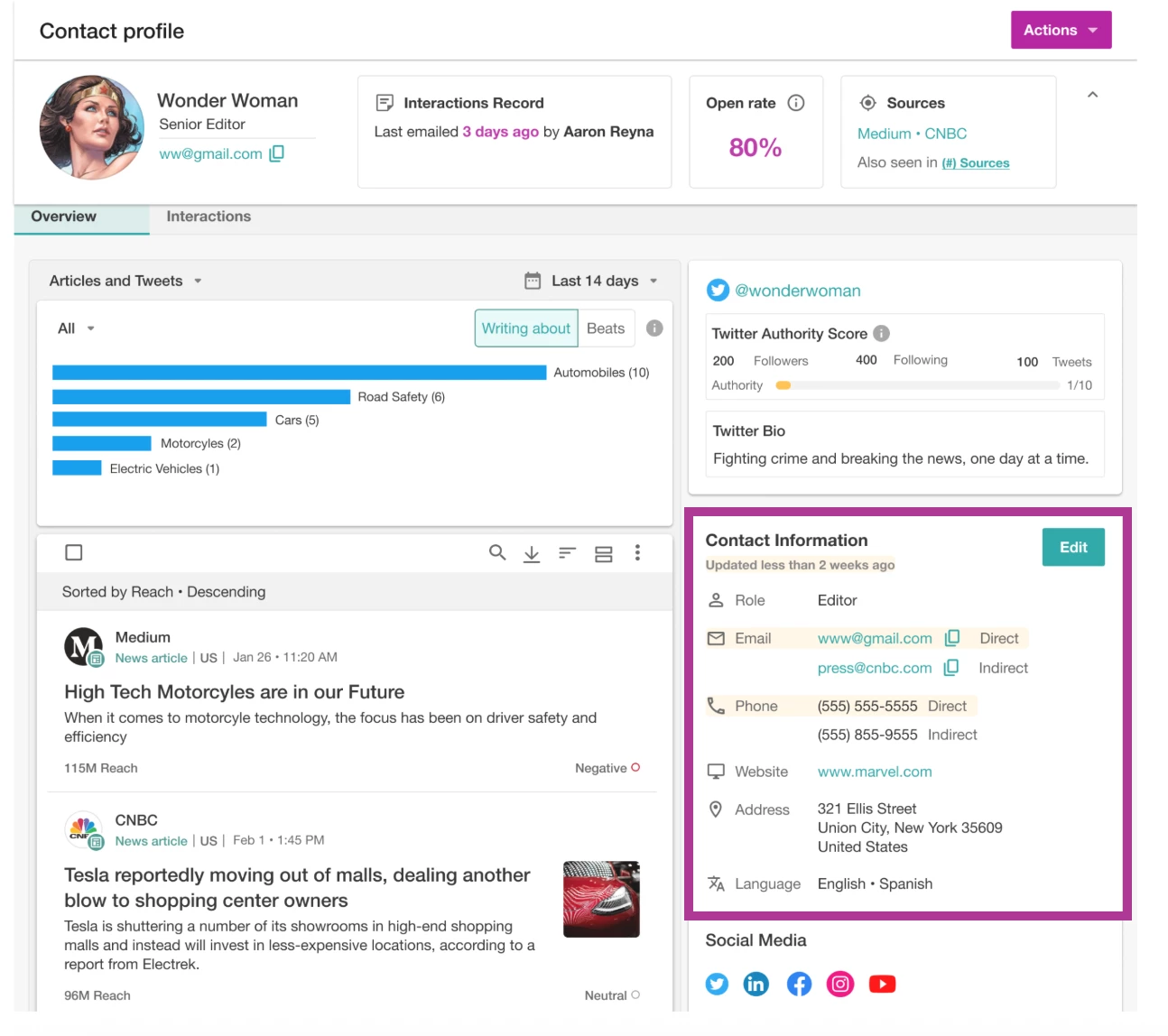
Task: Switch the article list layout view
Action: click(x=604, y=553)
